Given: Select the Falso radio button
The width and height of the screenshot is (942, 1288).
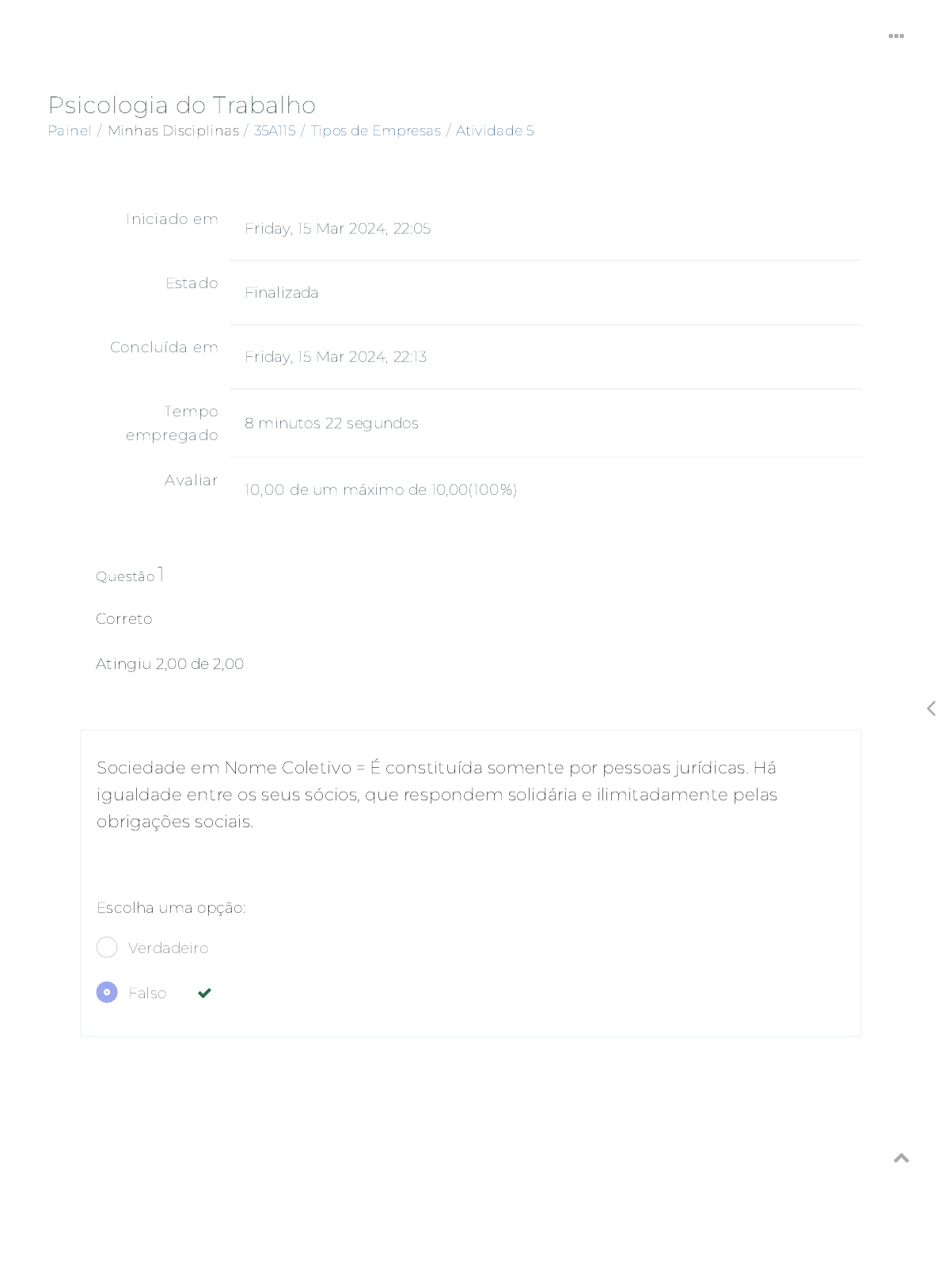Looking at the screenshot, I should point(107,992).
